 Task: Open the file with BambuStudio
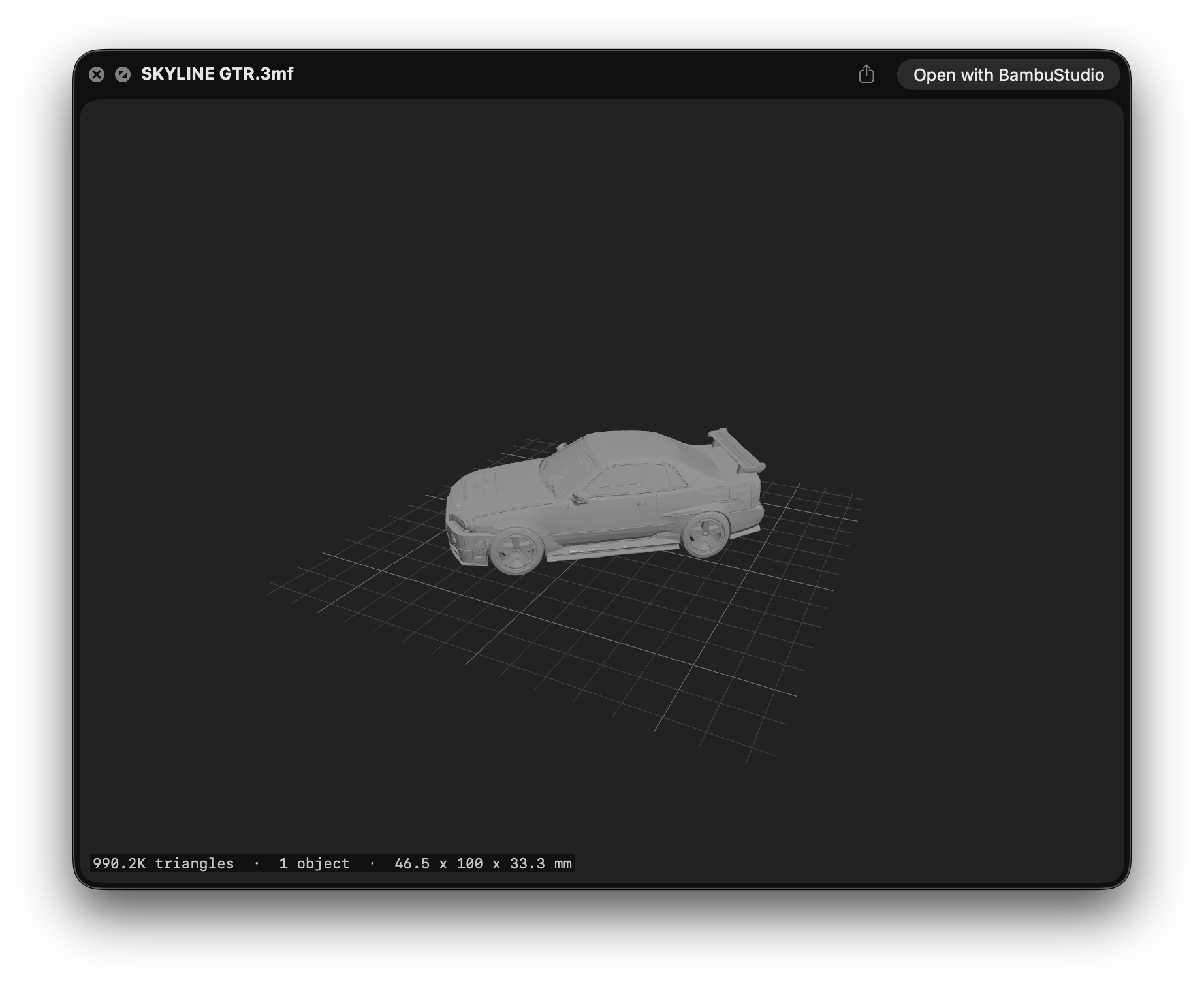1008,75
